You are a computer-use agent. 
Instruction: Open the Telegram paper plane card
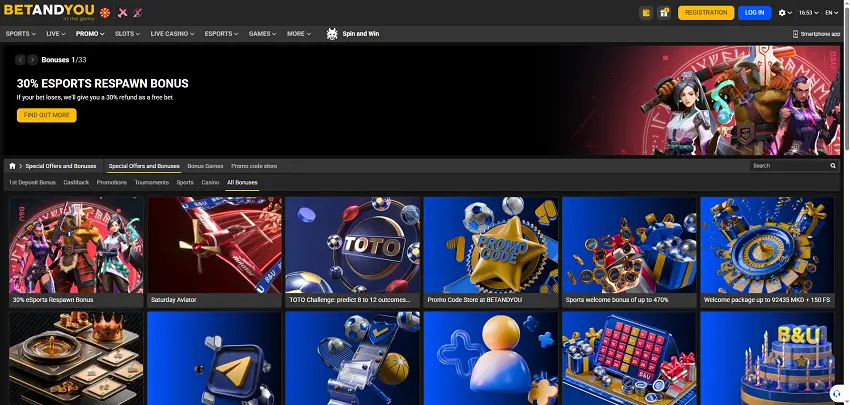[215, 358]
